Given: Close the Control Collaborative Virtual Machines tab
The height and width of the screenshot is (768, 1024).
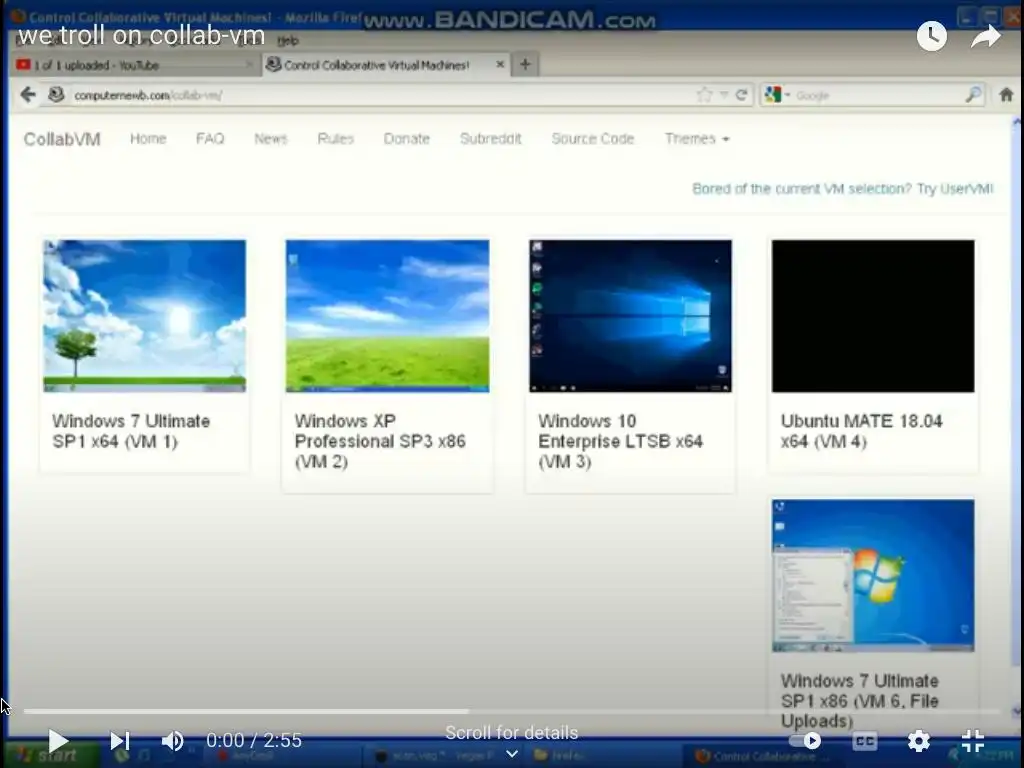Looking at the screenshot, I should click(x=500, y=64).
